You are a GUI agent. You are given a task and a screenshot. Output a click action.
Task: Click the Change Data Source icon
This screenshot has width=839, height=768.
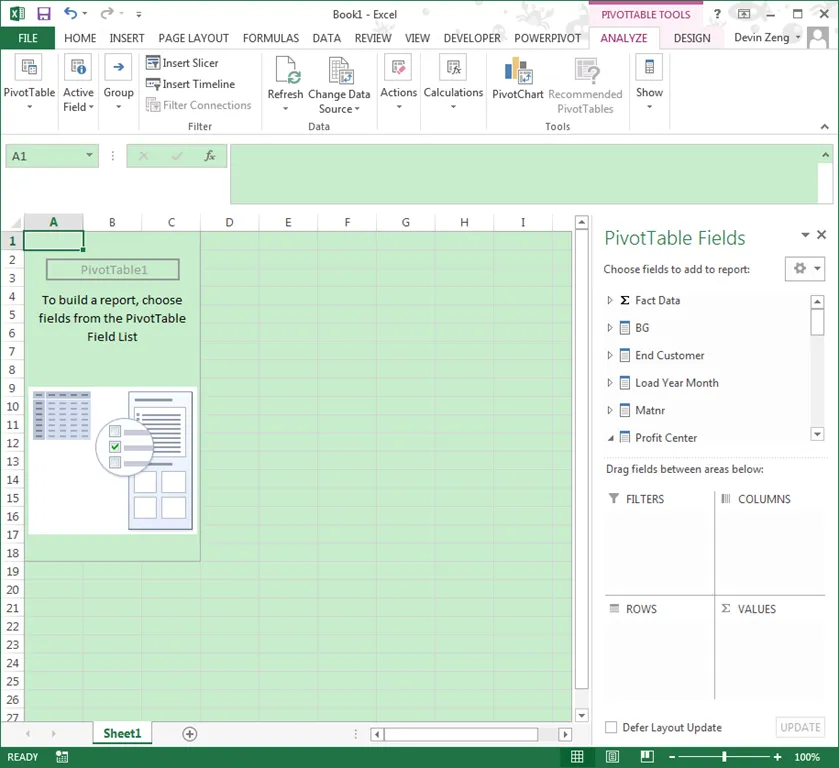(x=340, y=71)
